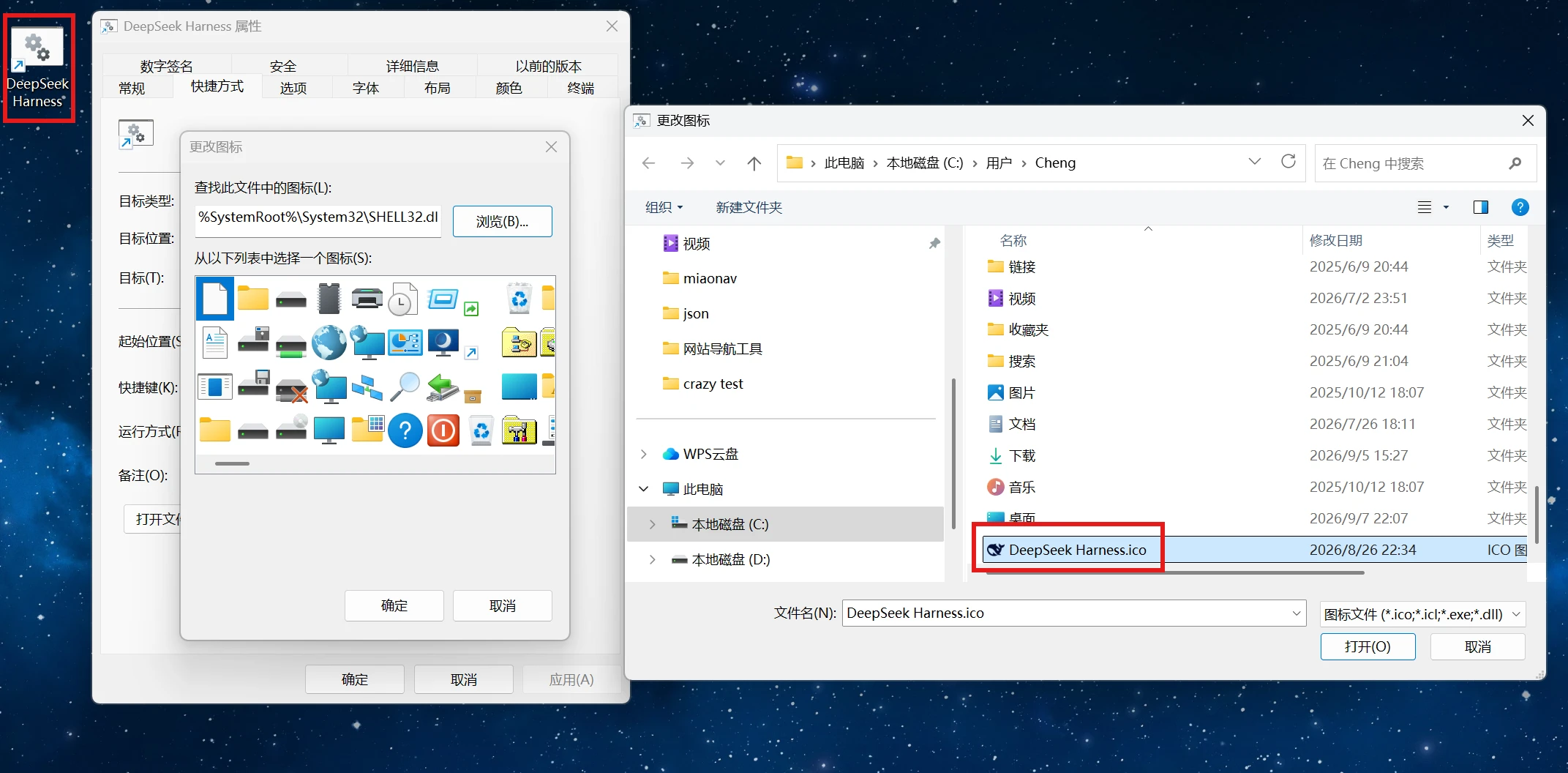
Task: Select the 下载 folder row
Action: tap(1256, 455)
